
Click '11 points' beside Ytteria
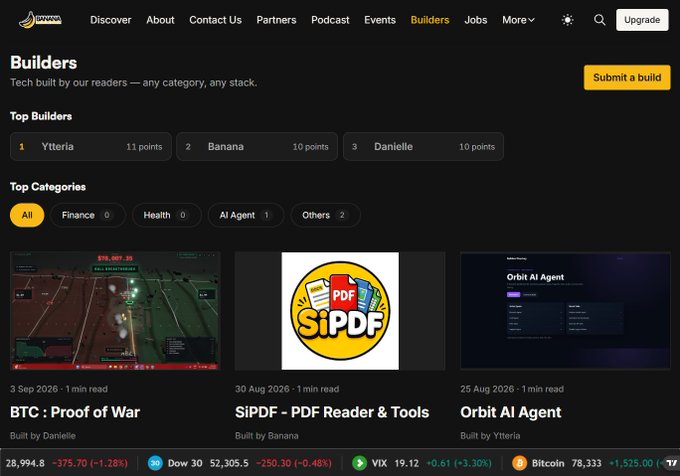point(144,147)
